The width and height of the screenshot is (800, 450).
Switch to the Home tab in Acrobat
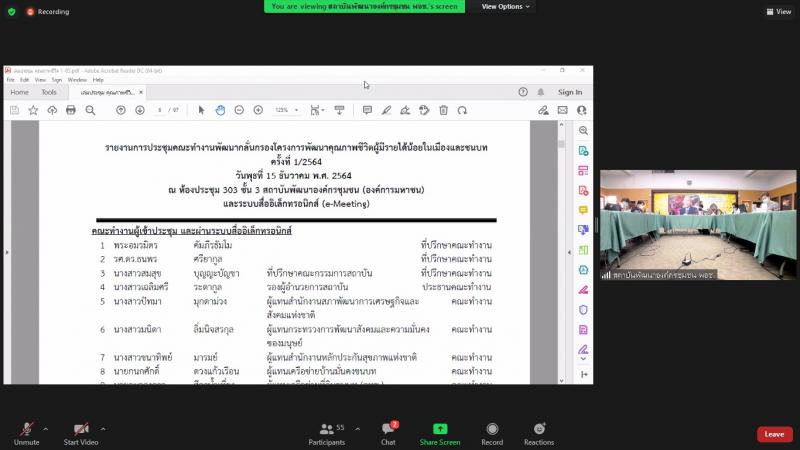[x=19, y=92]
